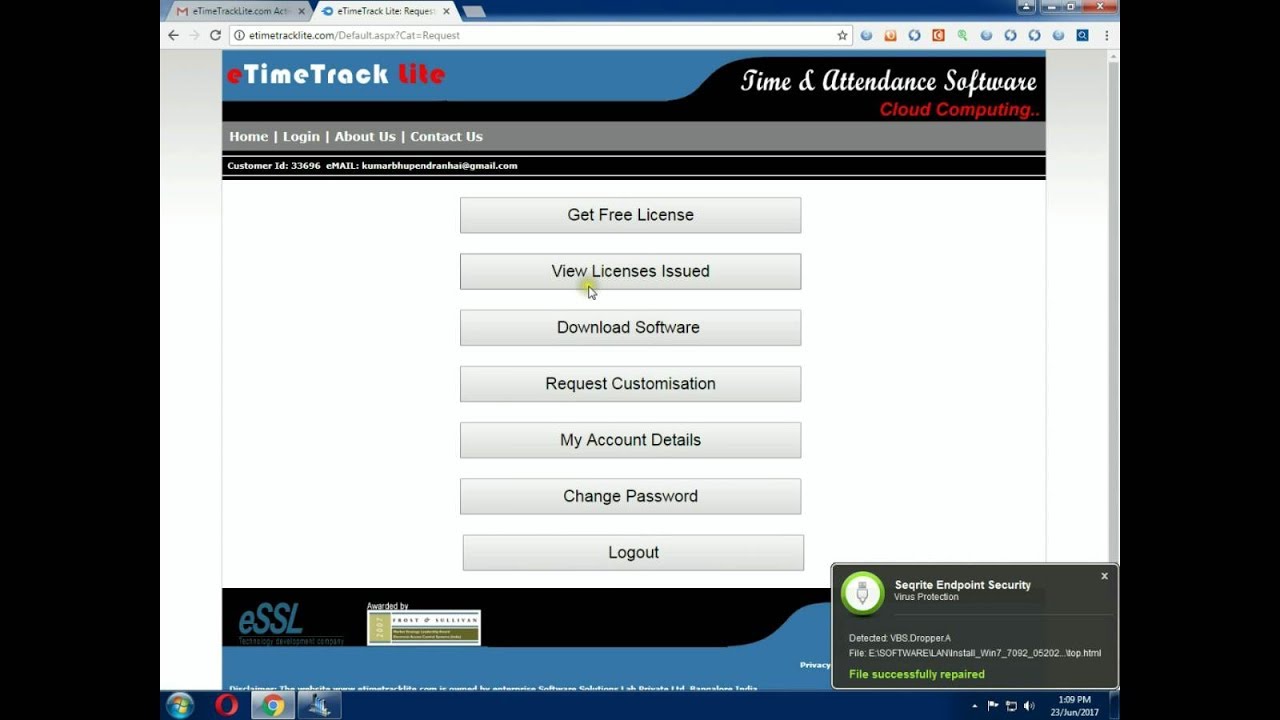Image resolution: width=1280 pixels, height=720 pixels.
Task: Open the third taskbar application icon
Action: 320,706
